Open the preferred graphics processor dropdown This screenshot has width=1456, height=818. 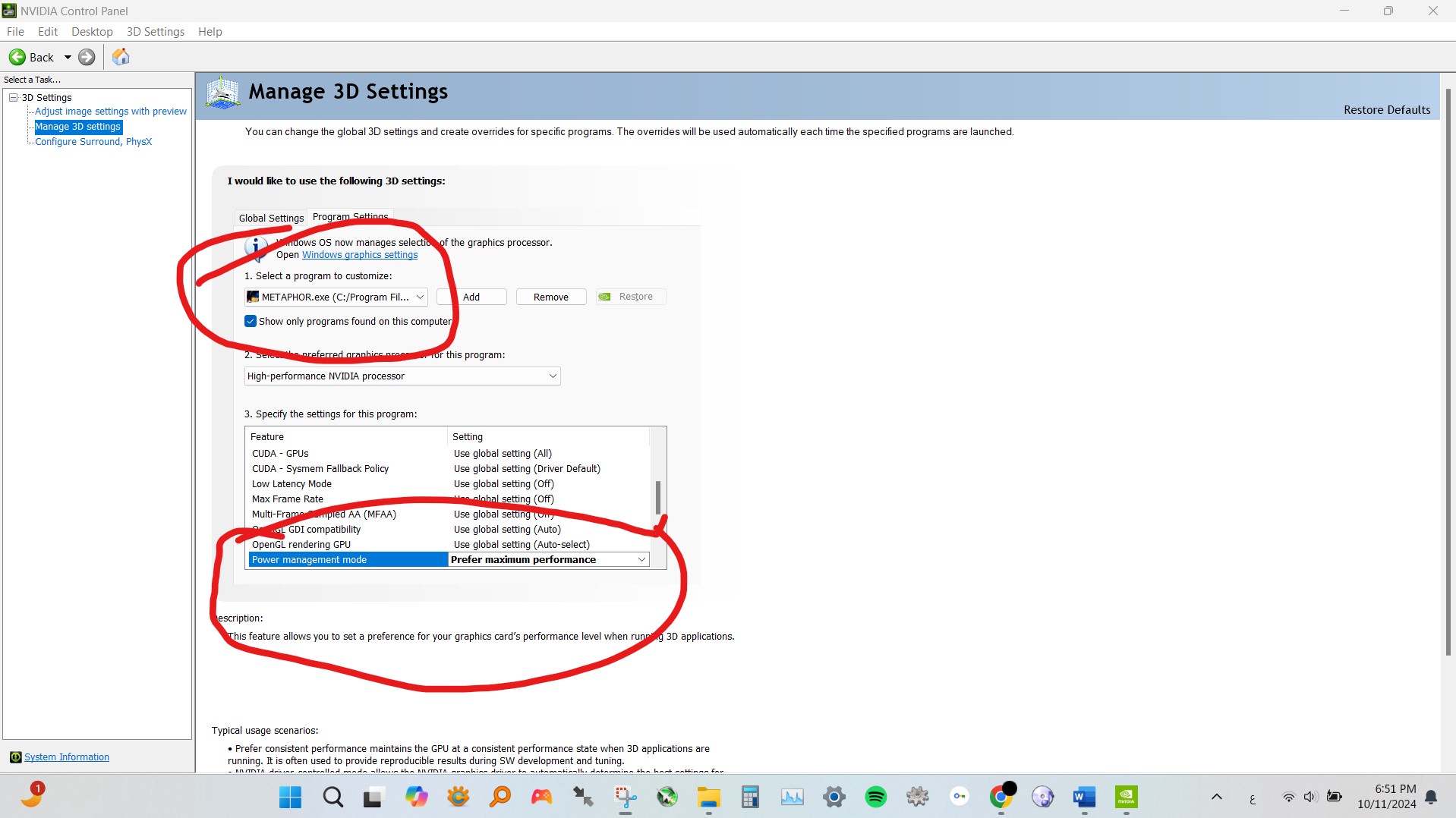coord(402,376)
